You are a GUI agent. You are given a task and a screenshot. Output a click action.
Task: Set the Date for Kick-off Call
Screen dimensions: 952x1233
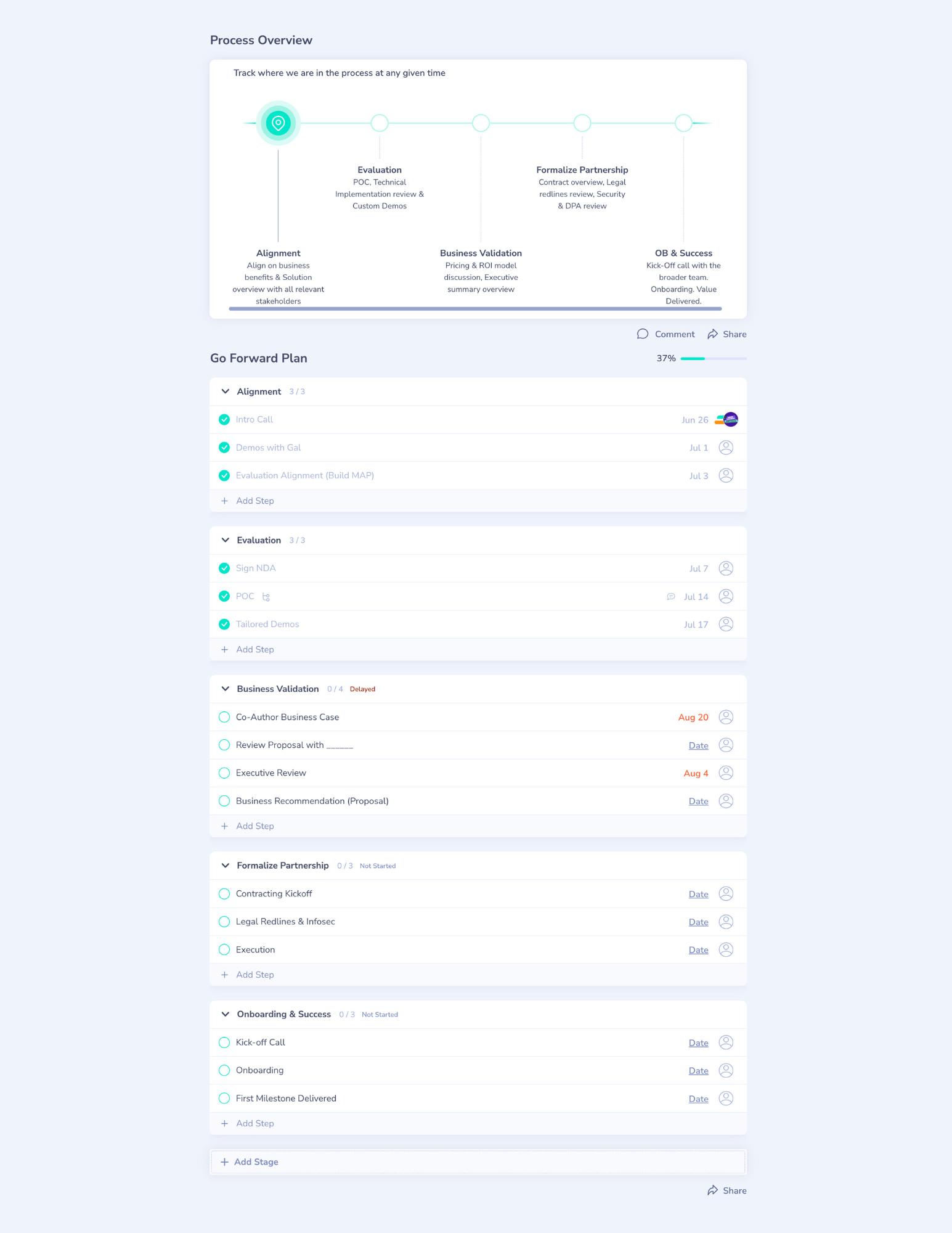click(699, 1043)
